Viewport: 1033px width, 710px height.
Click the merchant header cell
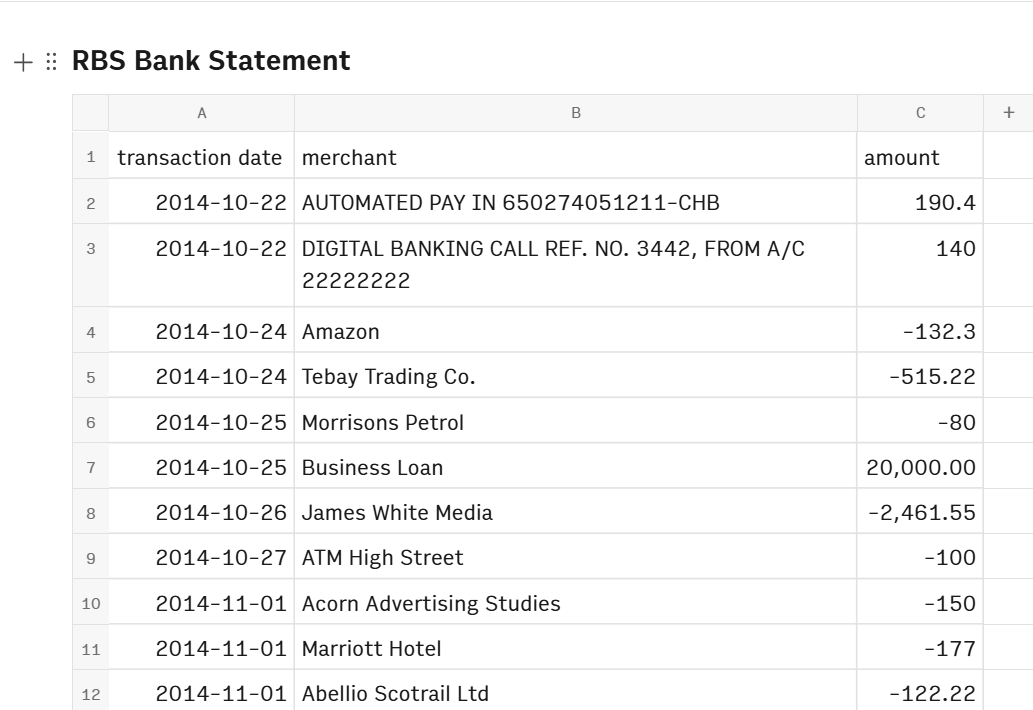click(349, 157)
